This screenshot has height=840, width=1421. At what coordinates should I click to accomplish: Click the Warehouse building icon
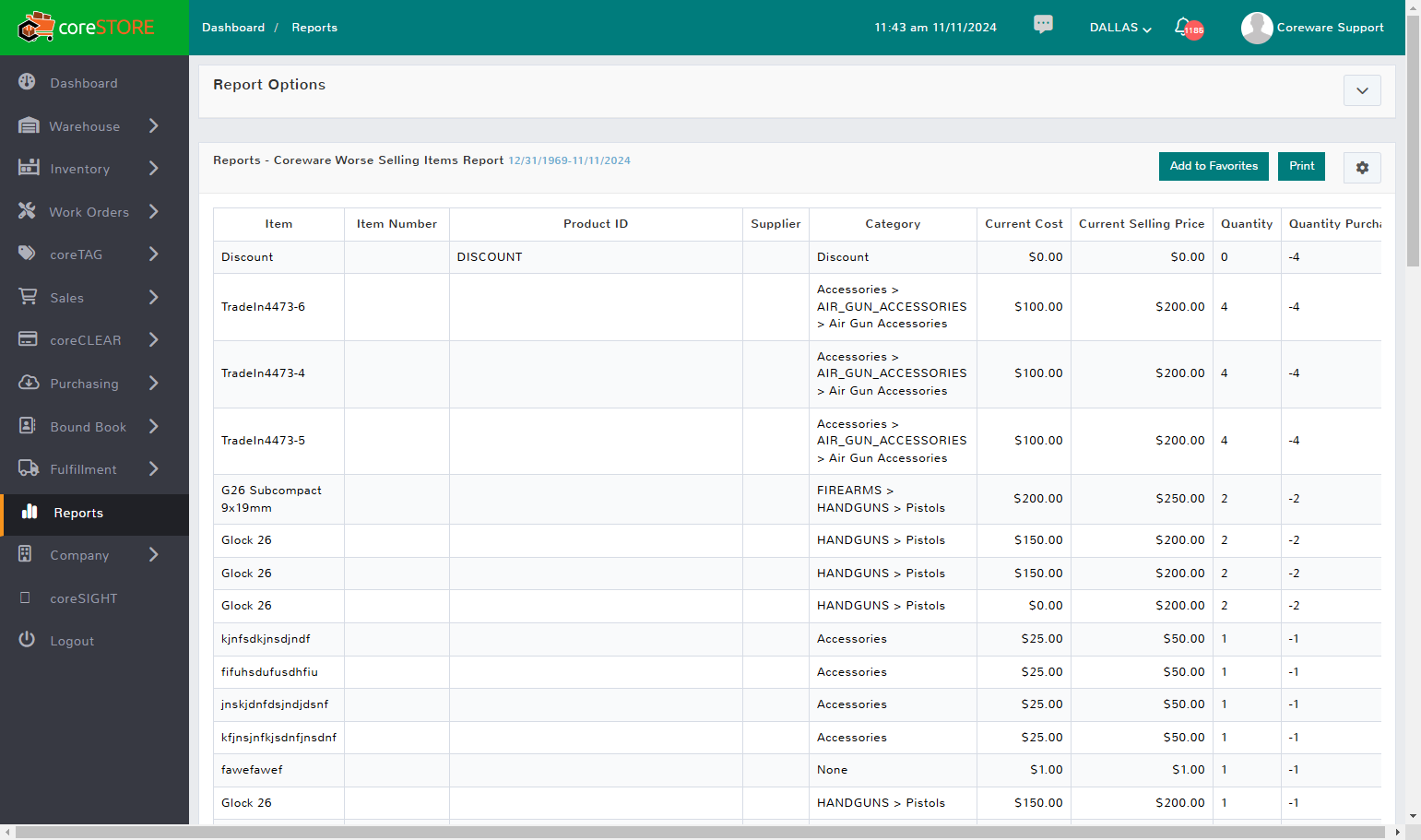click(x=29, y=125)
